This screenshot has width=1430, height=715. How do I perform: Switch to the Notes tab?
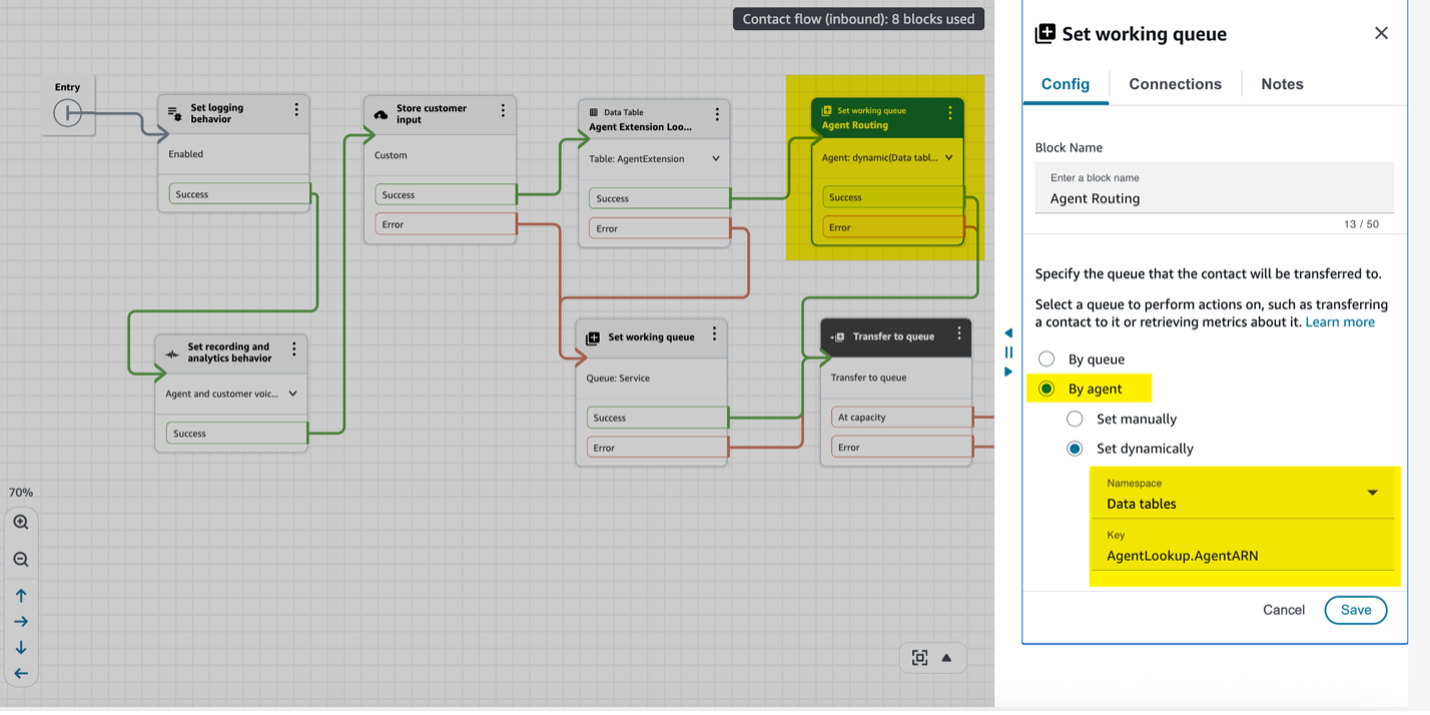point(1281,84)
